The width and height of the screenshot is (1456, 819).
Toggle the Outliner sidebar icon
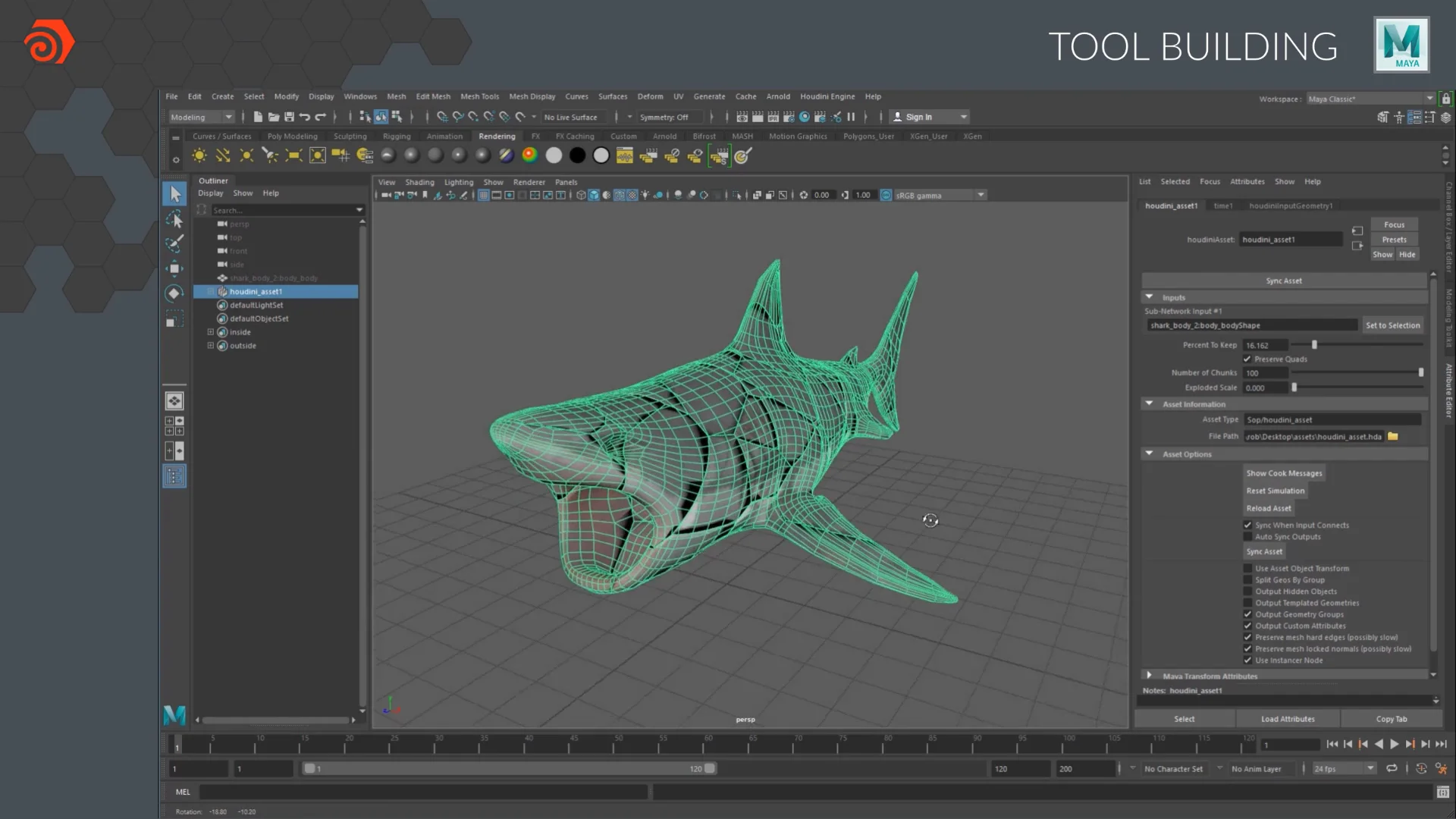coord(174,476)
